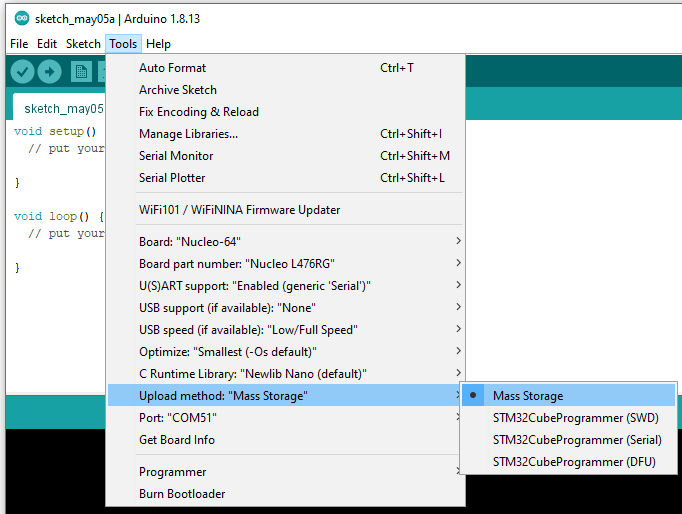Open the File menu
This screenshot has width=682, height=514.
[19, 44]
